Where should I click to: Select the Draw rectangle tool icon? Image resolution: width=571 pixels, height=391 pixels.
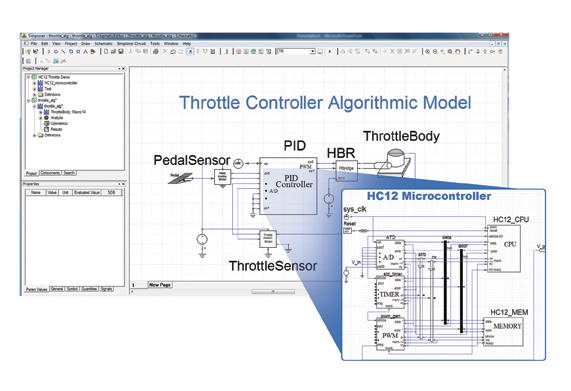pos(78,52)
